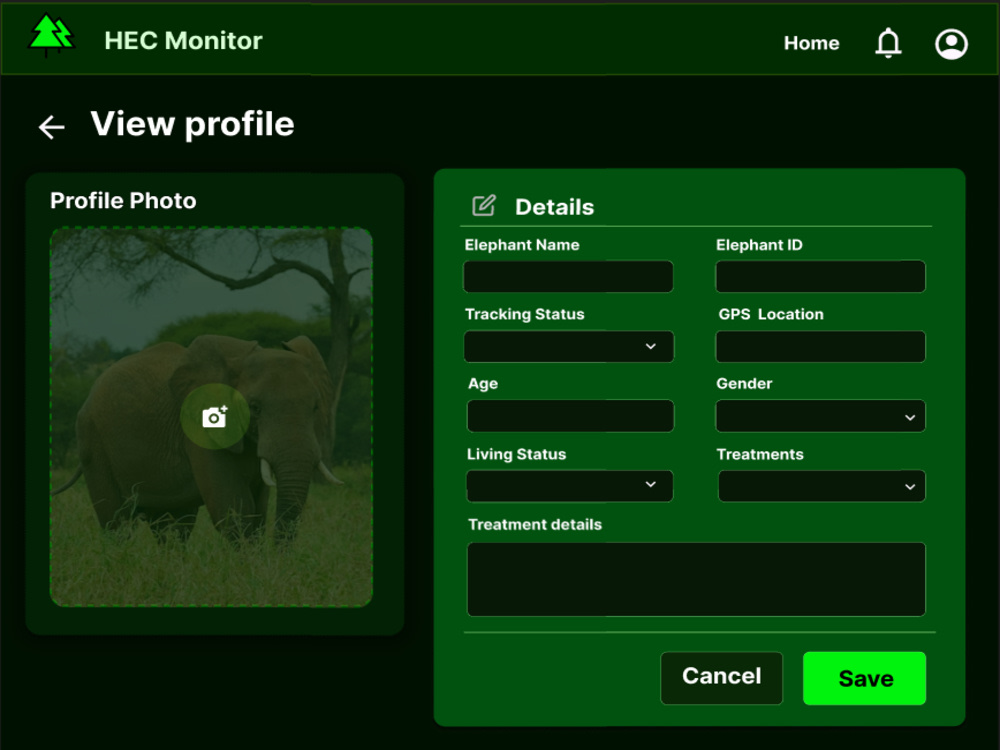Click the elephant profile photo thumbnail

[211, 416]
